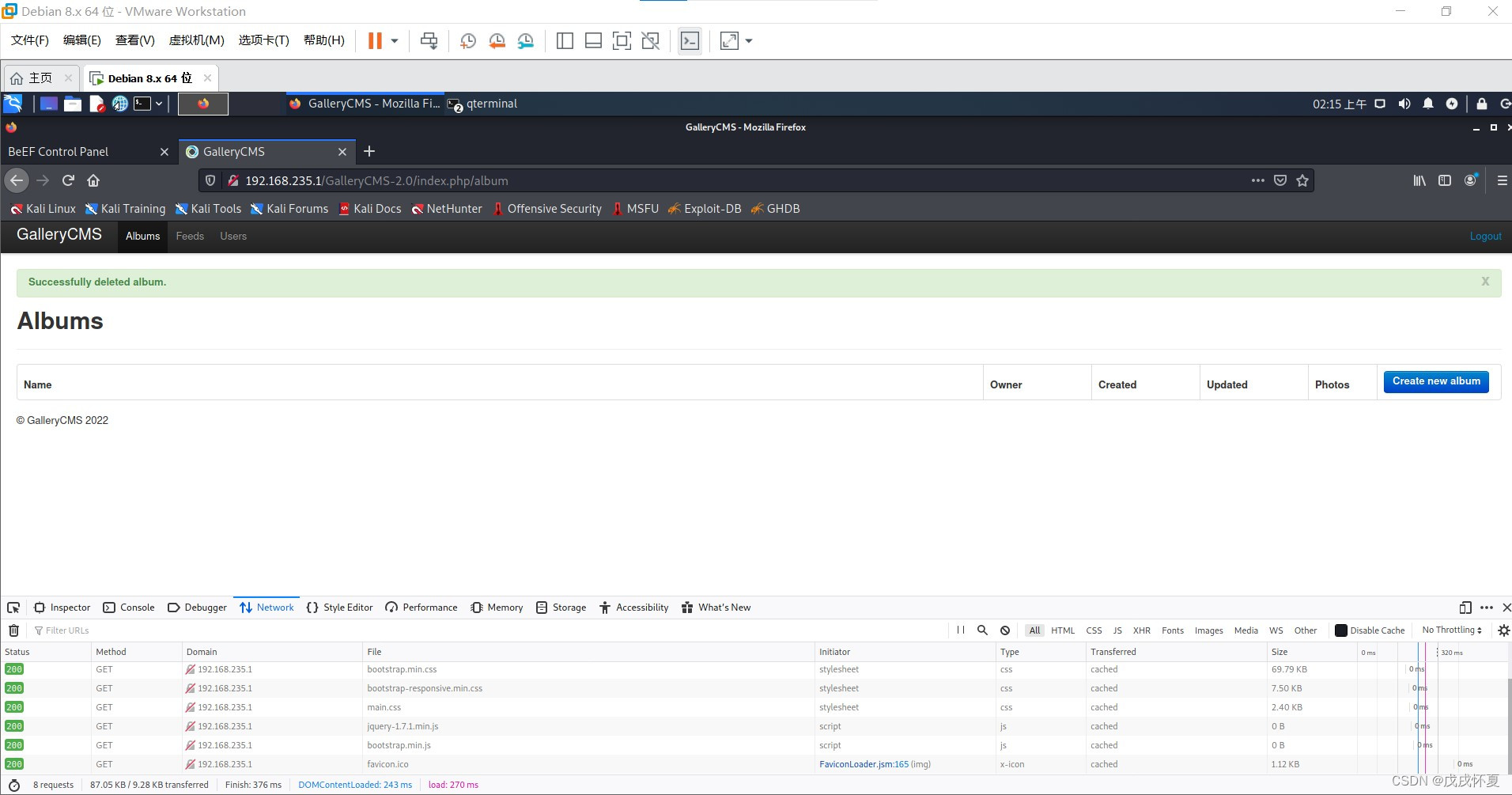This screenshot has width=1512, height=795.
Task: Open the Kali applications menu icon
Action: pos(13,104)
